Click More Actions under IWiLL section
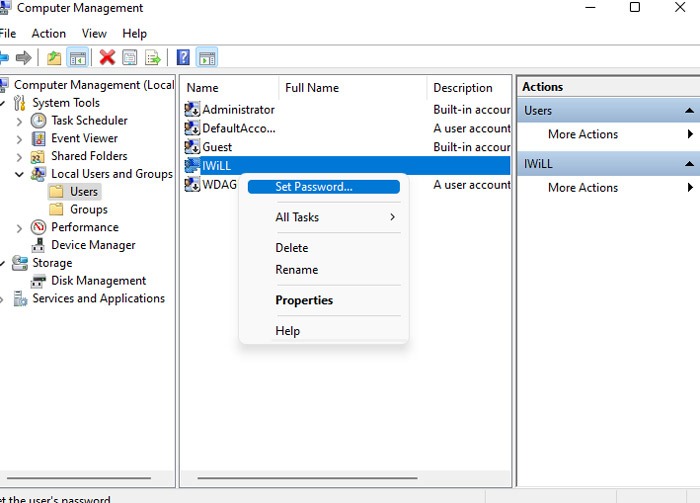 click(x=582, y=187)
